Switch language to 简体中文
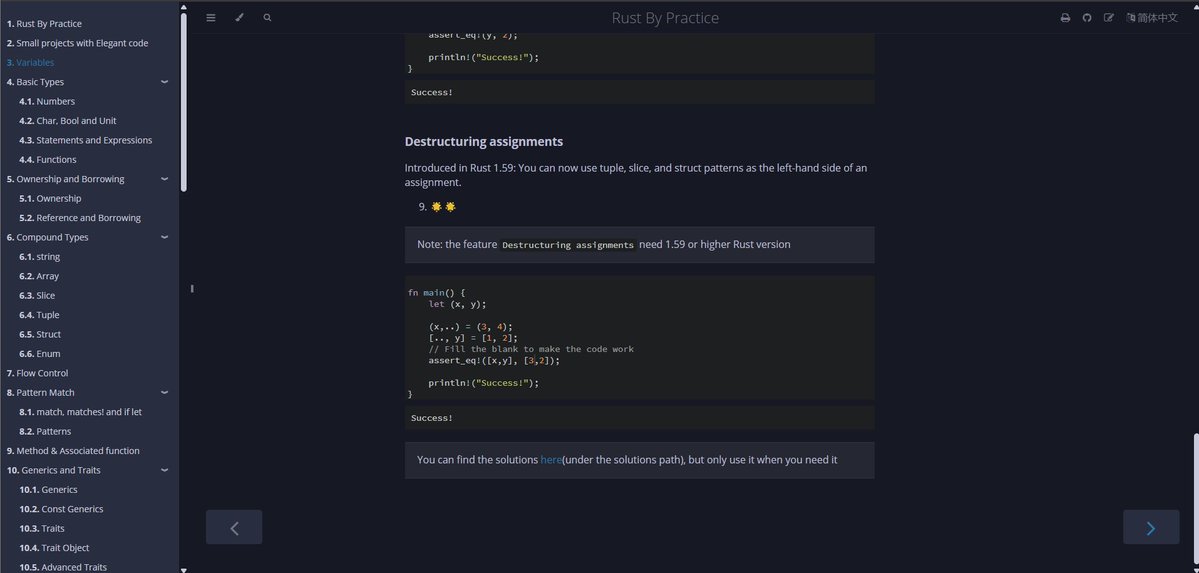 [x=1152, y=18]
